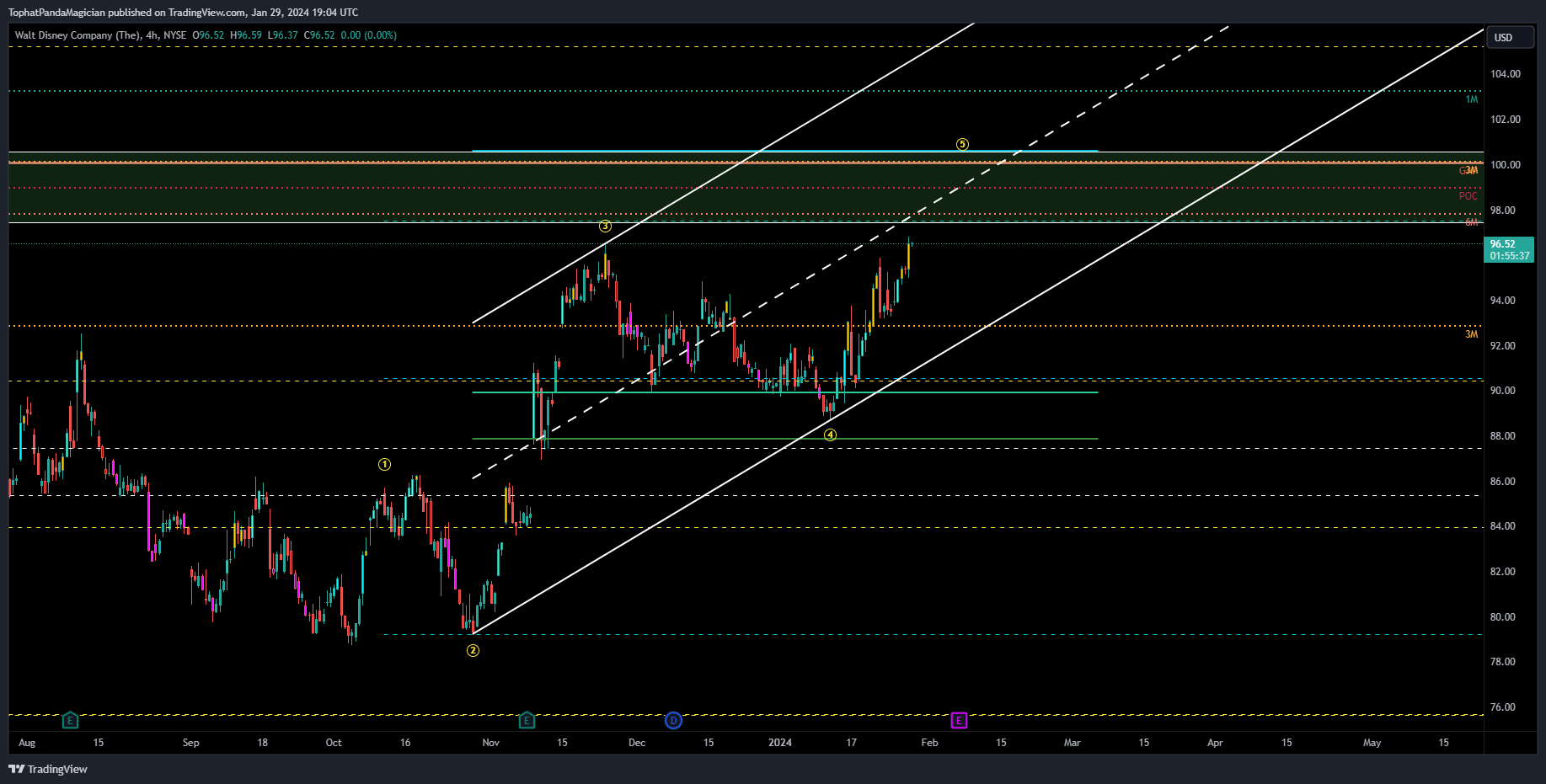
Task: Click the purple upcoming earnings E marker
Action: [959, 720]
